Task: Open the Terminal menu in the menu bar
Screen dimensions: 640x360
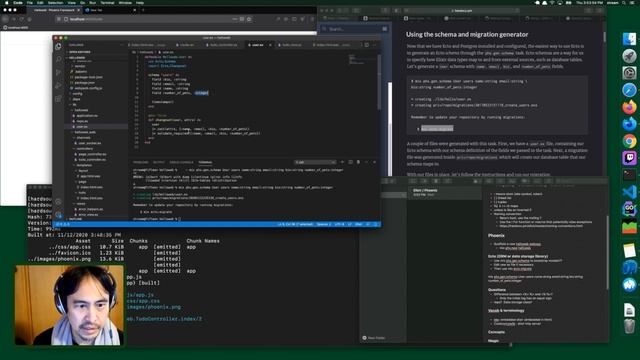Action: (107, 2)
